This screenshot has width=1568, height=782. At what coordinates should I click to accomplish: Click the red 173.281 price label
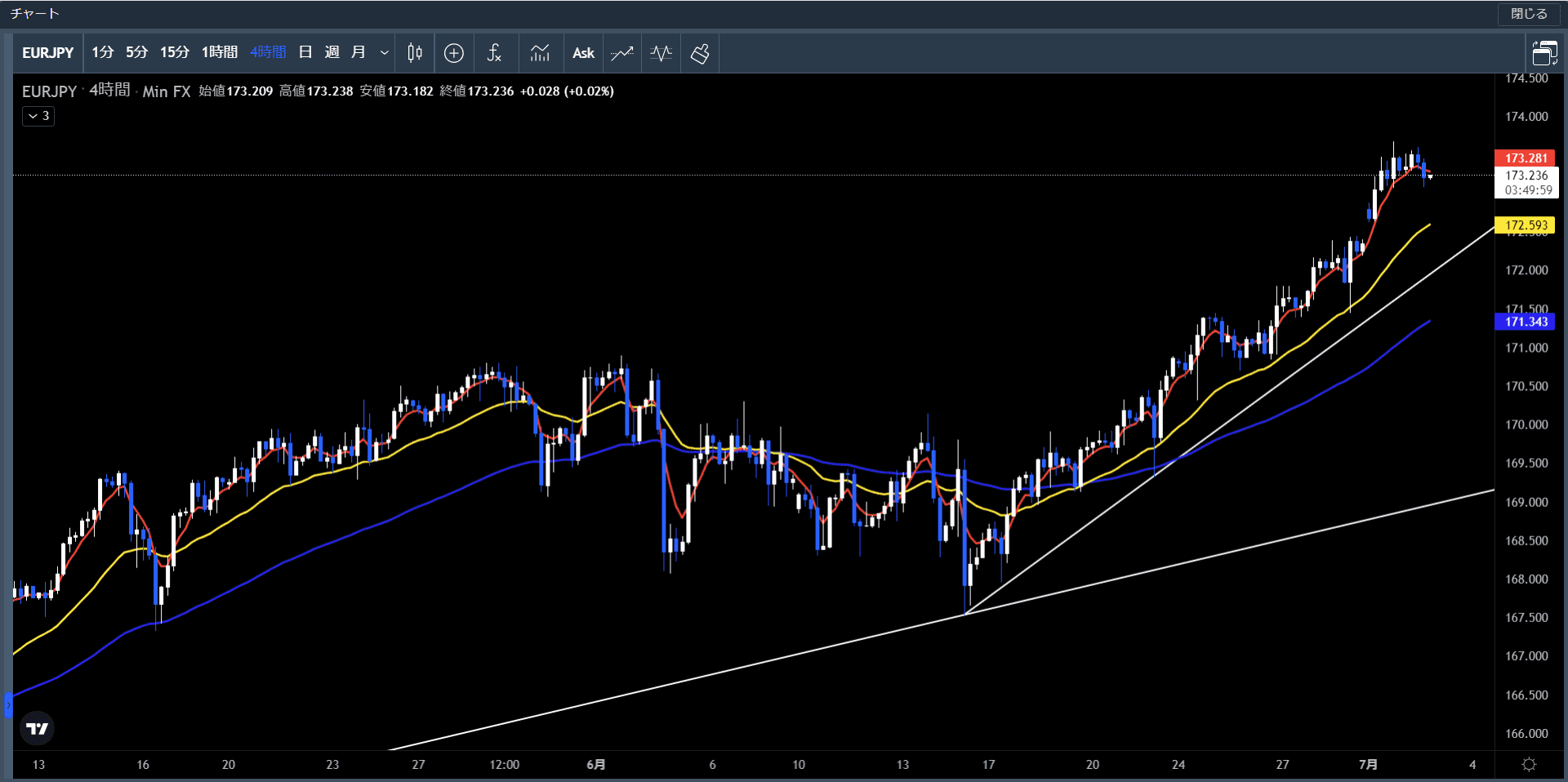coord(1526,158)
